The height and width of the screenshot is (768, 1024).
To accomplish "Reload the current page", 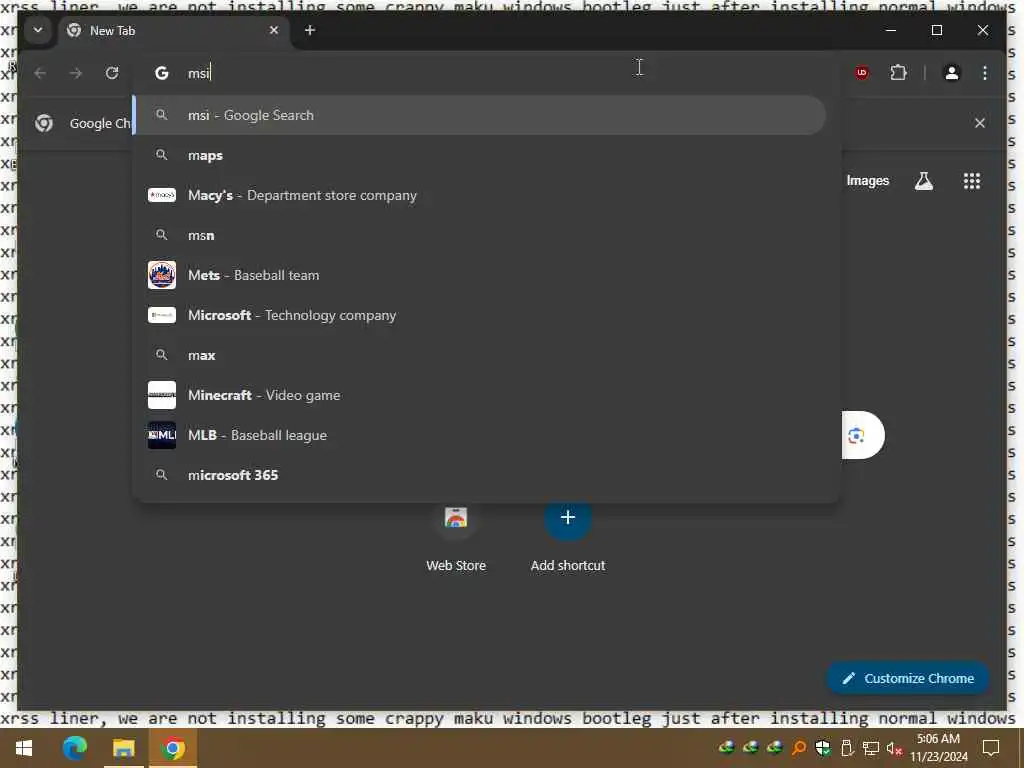I will coord(112,73).
